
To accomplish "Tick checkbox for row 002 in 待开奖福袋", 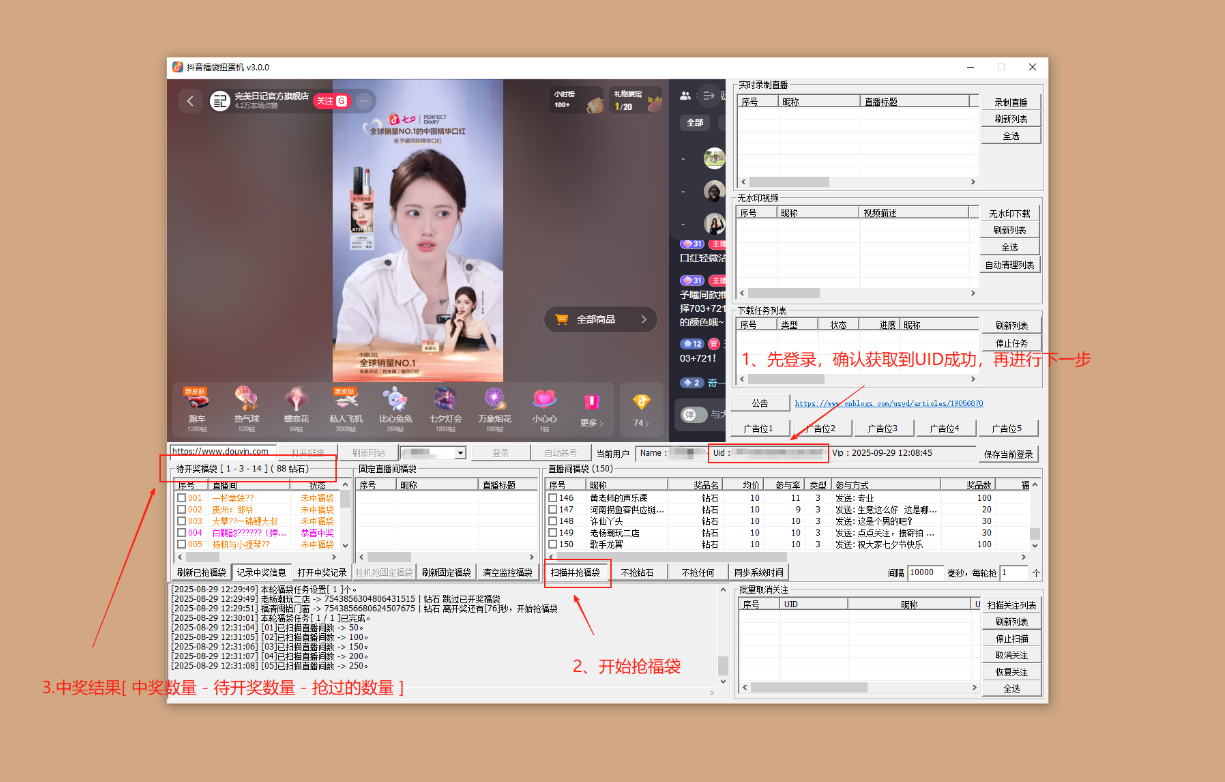I will click(181, 509).
